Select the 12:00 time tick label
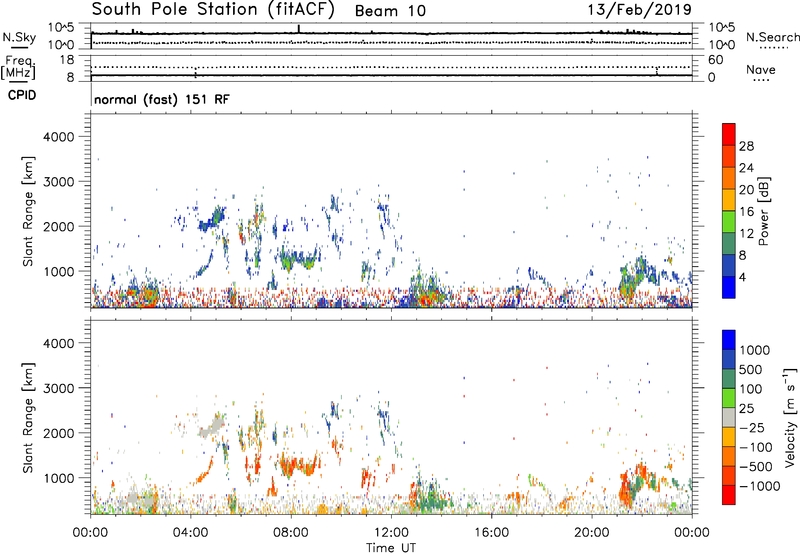Image resolution: width=800 pixels, height=554 pixels. click(391, 533)
